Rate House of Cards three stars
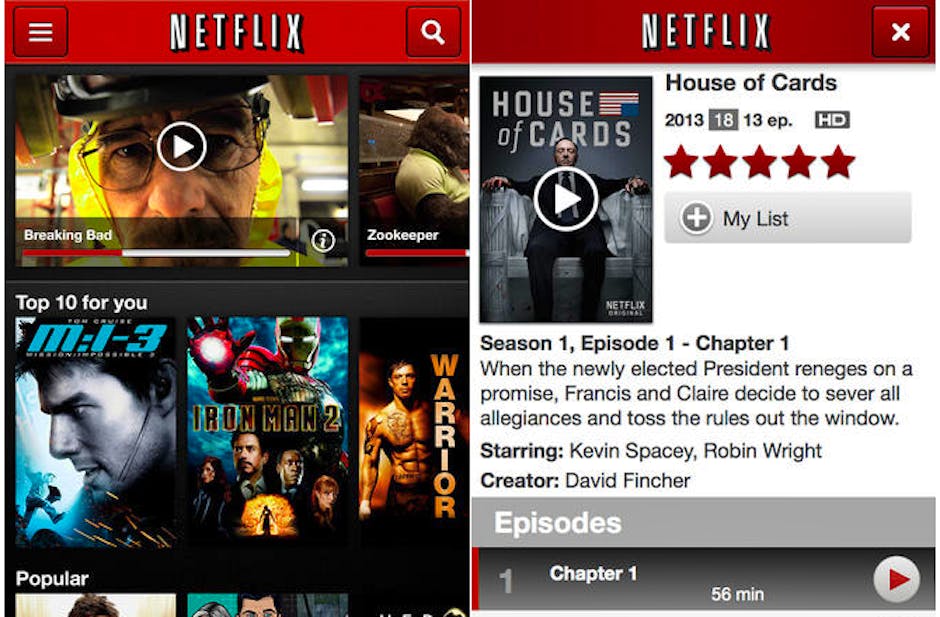 760,162
